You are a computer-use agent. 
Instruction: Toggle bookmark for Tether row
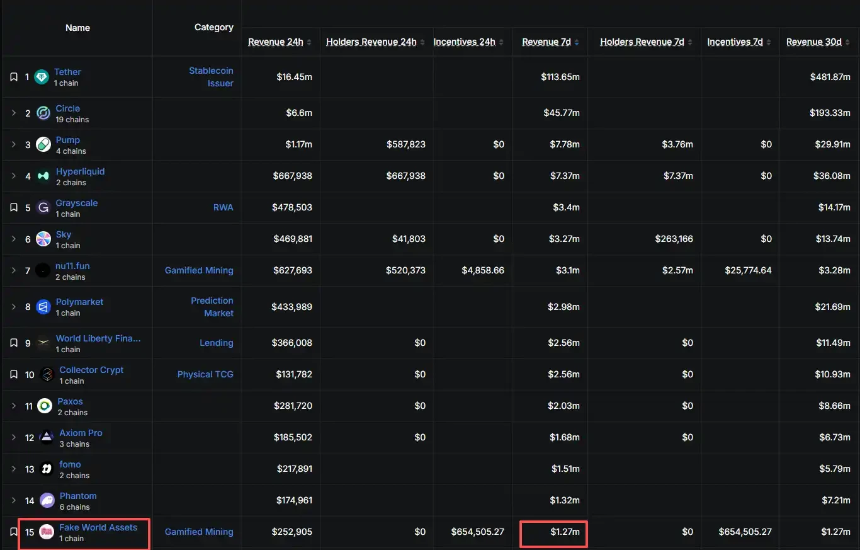[14, 77]
